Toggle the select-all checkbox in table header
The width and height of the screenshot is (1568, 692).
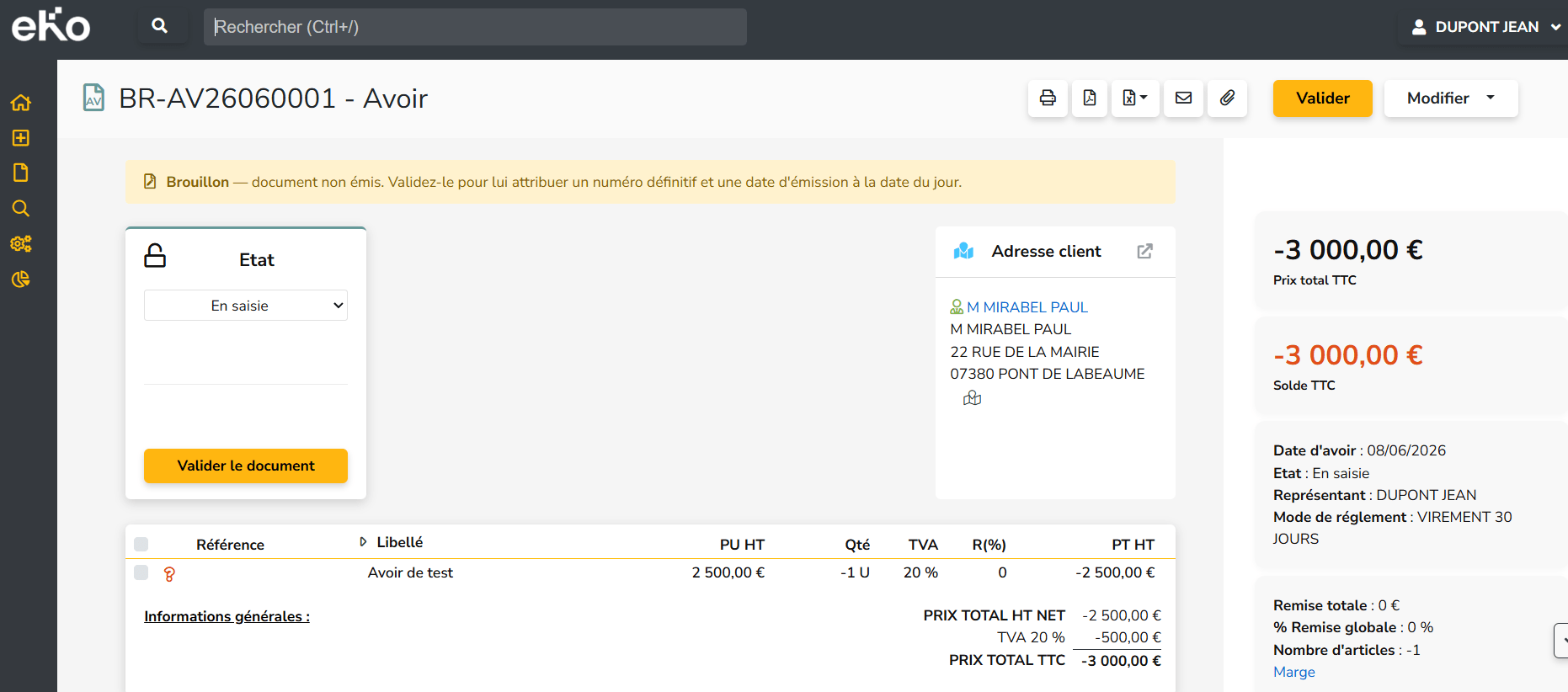[141, 544]
